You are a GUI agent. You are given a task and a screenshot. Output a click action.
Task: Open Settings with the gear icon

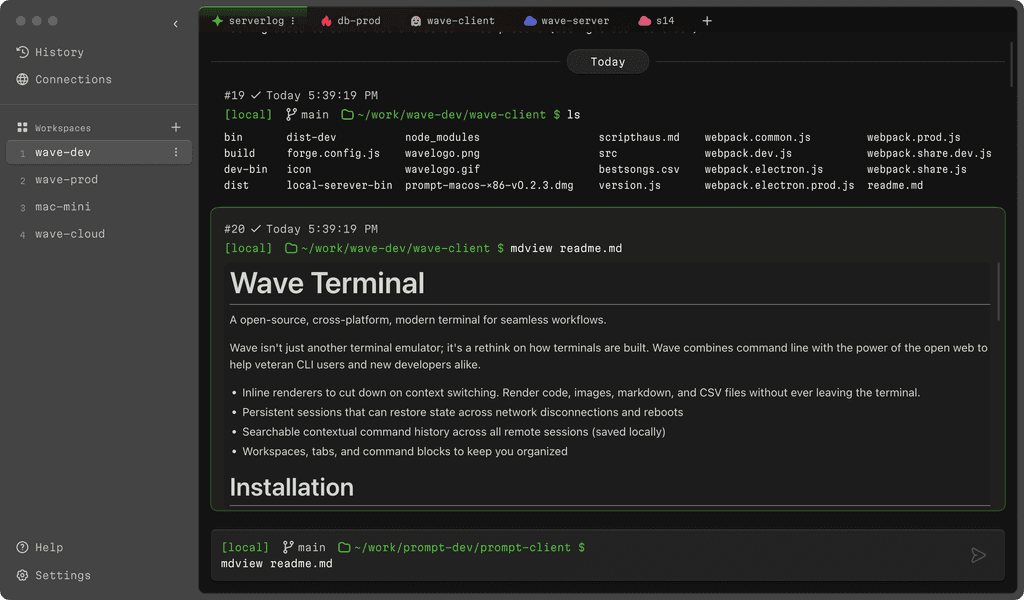point(22,575)
